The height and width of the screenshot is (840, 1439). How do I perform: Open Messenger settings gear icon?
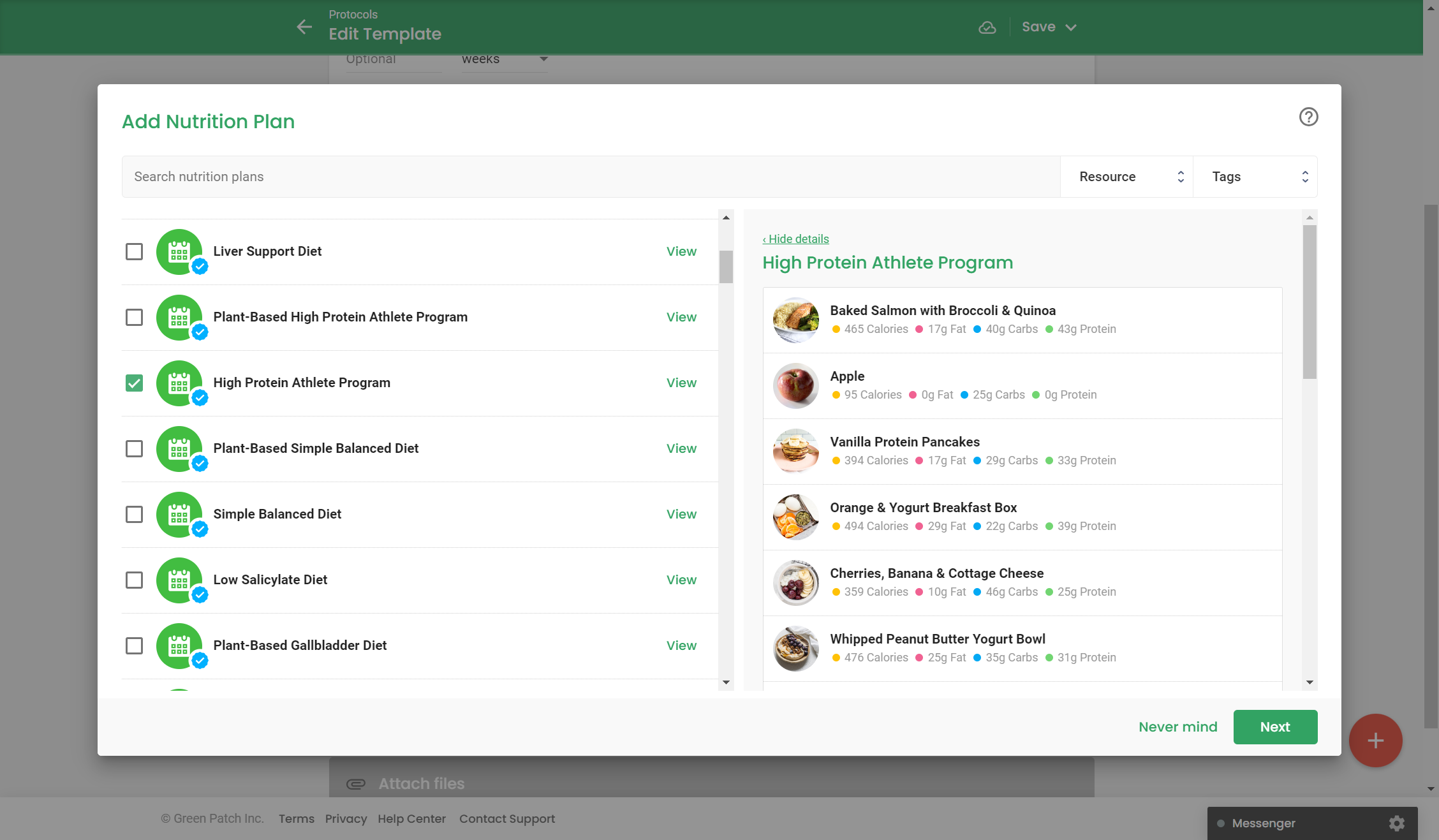click(1397, 823)
